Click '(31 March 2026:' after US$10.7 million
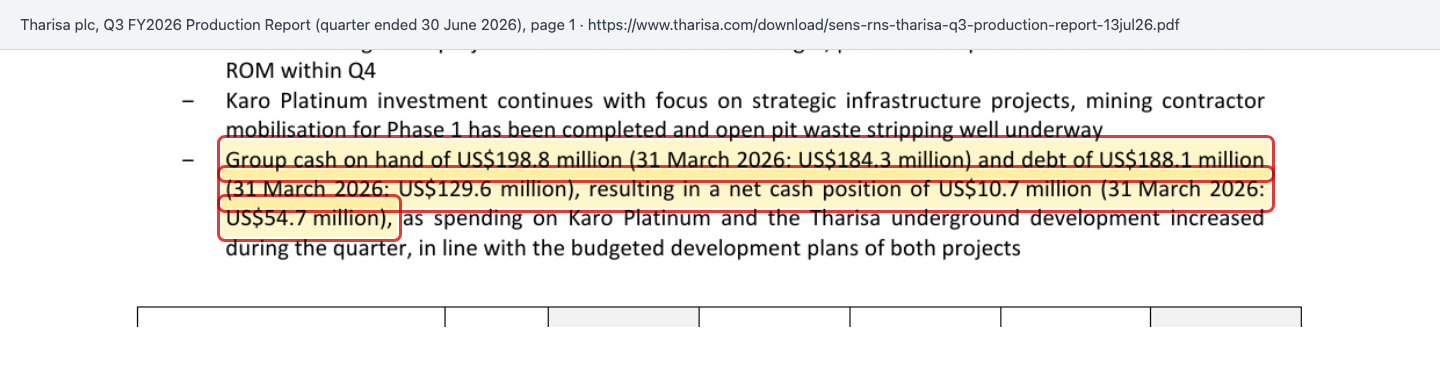1440x367 pixels. (x=1182, y=189)
